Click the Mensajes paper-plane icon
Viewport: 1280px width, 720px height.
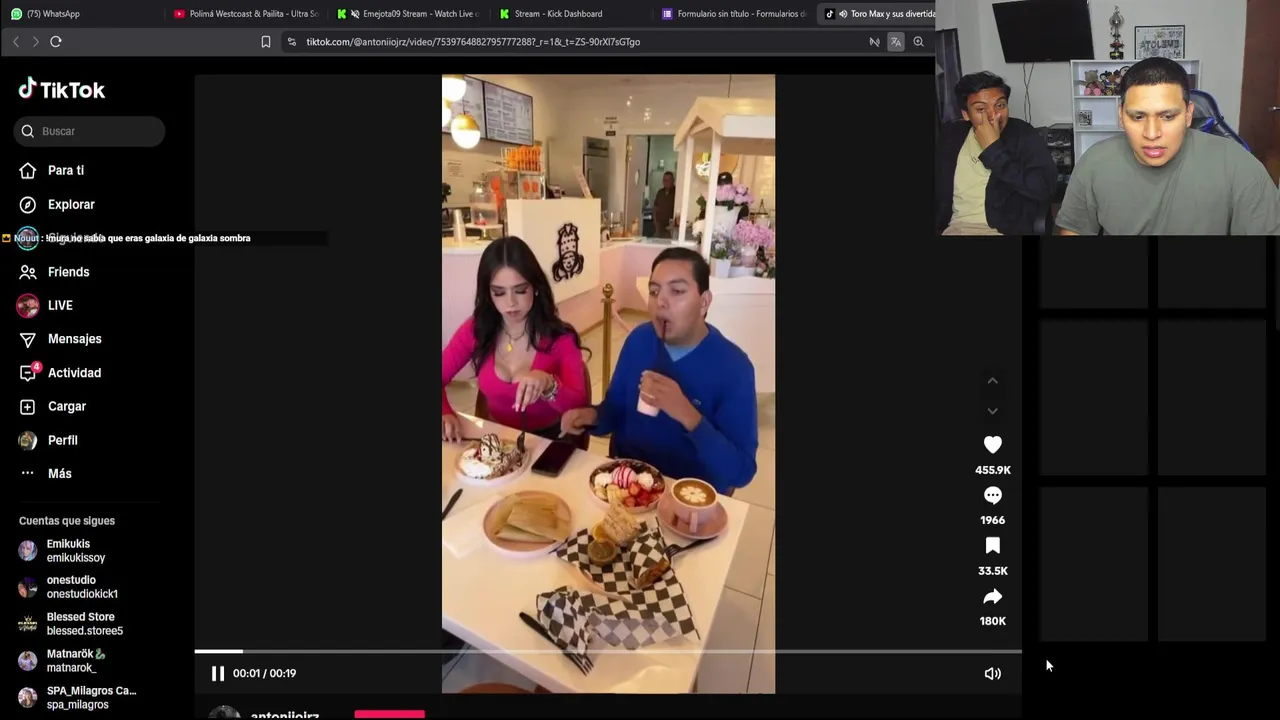pos(28,339)
